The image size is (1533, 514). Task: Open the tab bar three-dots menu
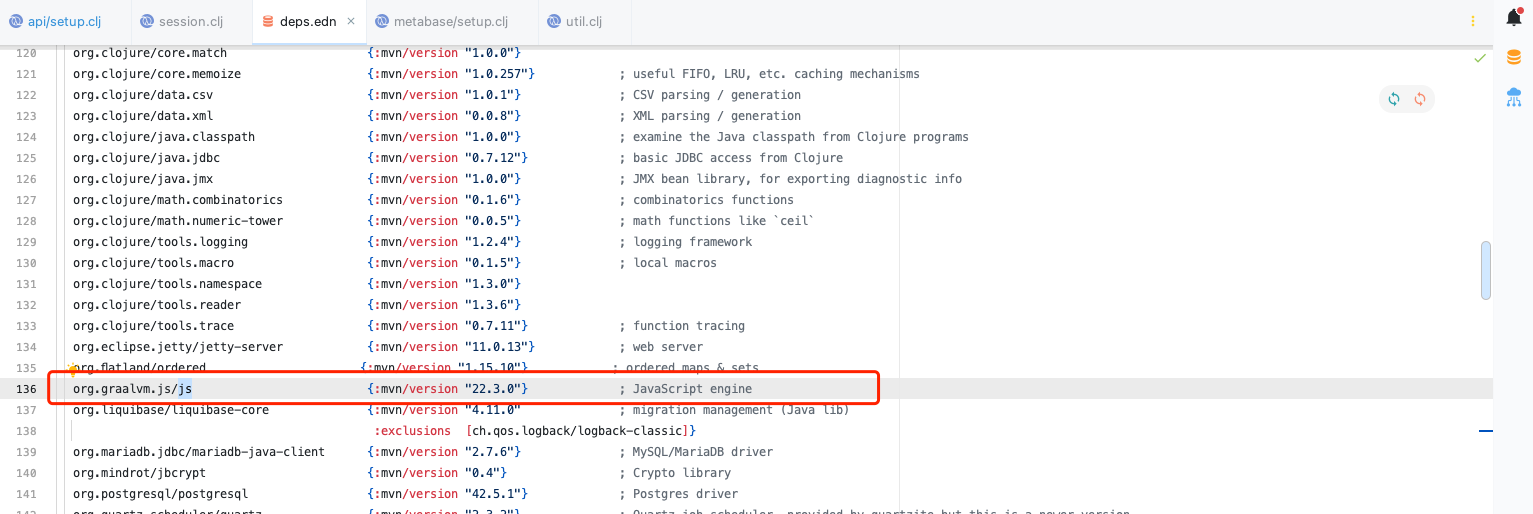point(1472,21)
